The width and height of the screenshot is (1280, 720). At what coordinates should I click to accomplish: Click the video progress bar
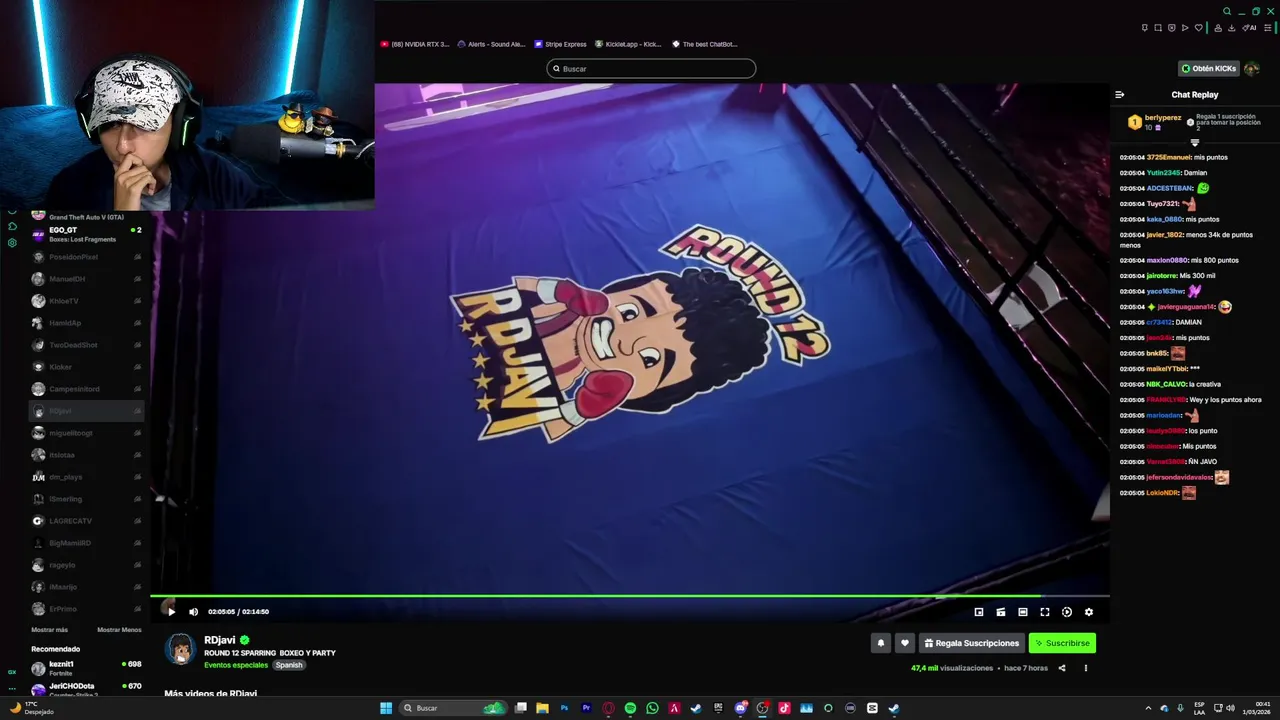(x=630, y=596)
